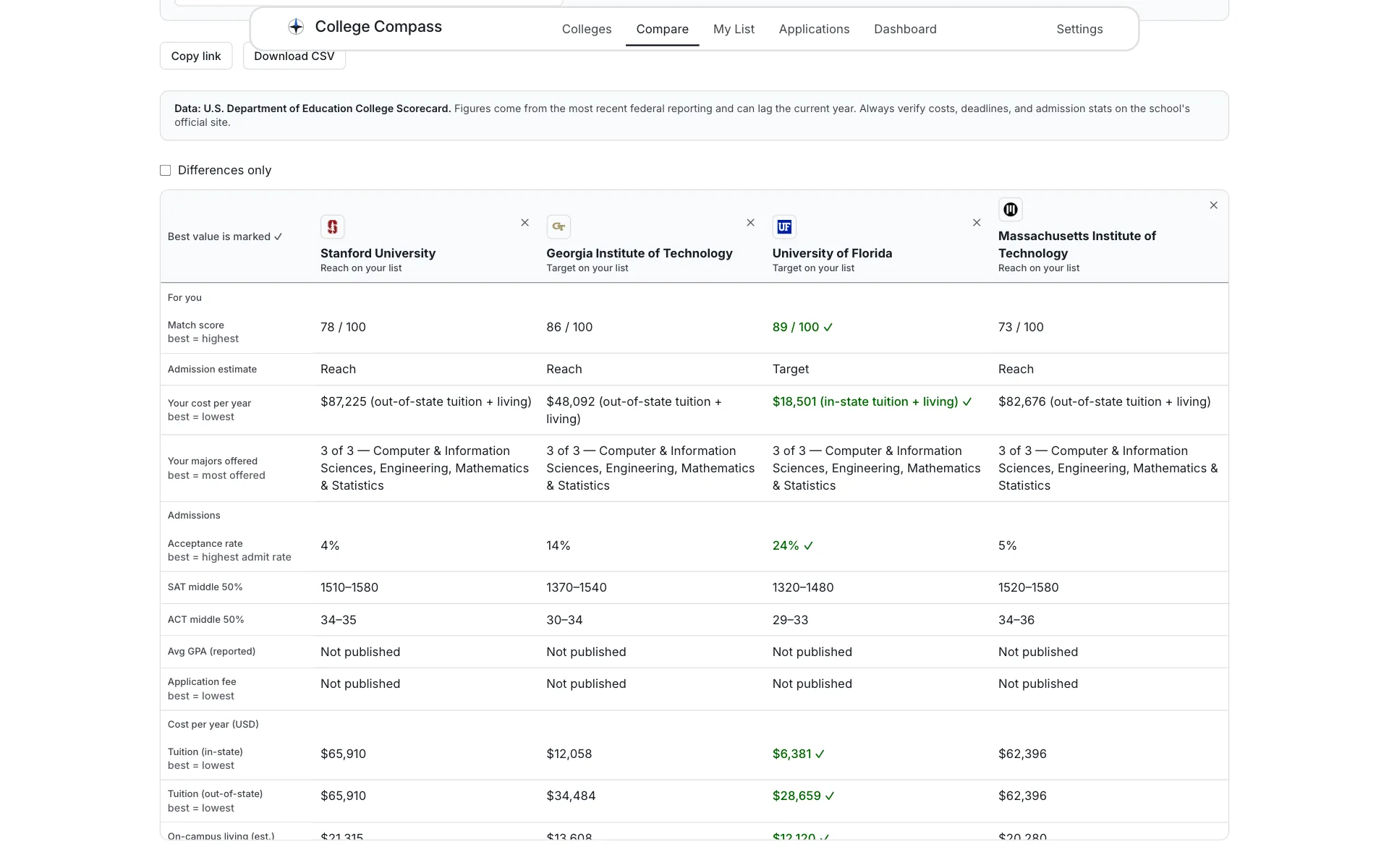This screenshot has width=1389, height=868.
Task: Click the 29–33 ACT range
Action: pyautogui.click(x=791, y=620)
